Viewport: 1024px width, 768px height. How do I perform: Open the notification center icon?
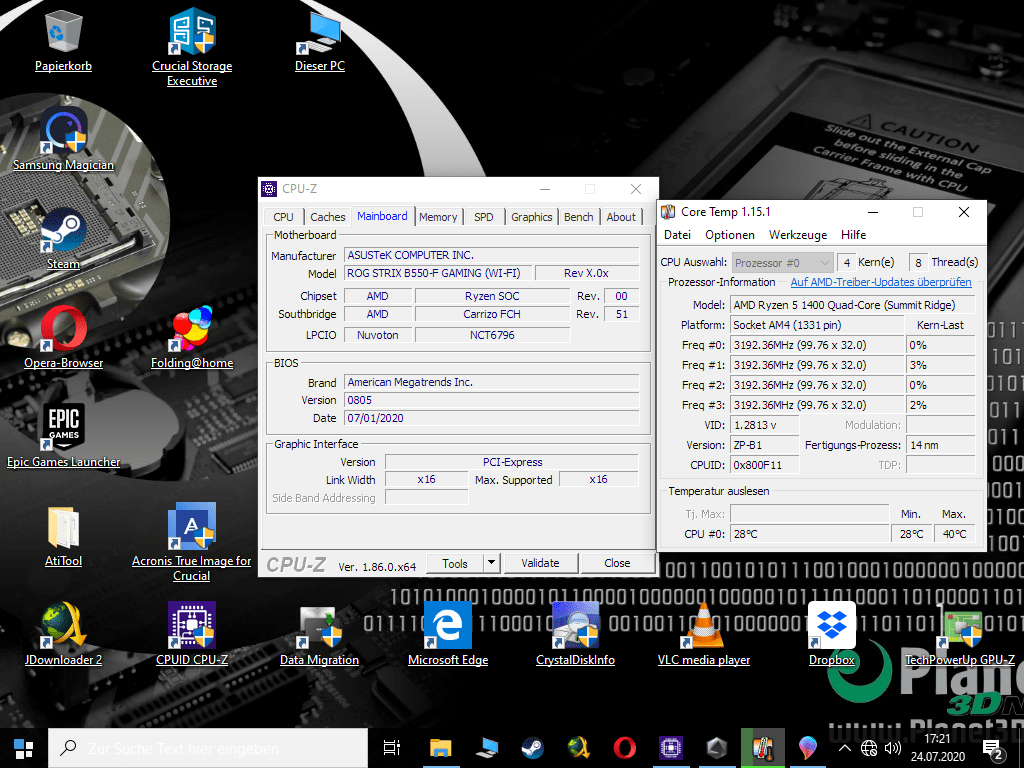point(993,750)
